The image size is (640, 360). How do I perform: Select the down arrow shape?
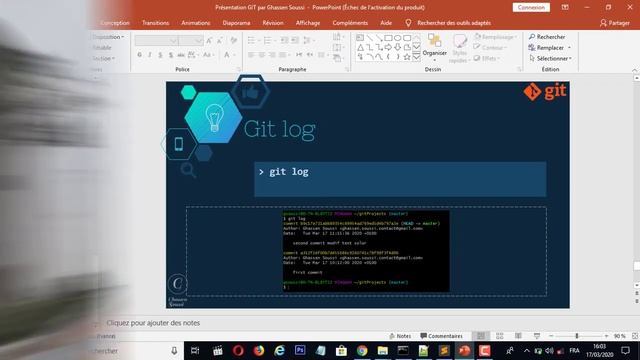click(x=398, y=47)
